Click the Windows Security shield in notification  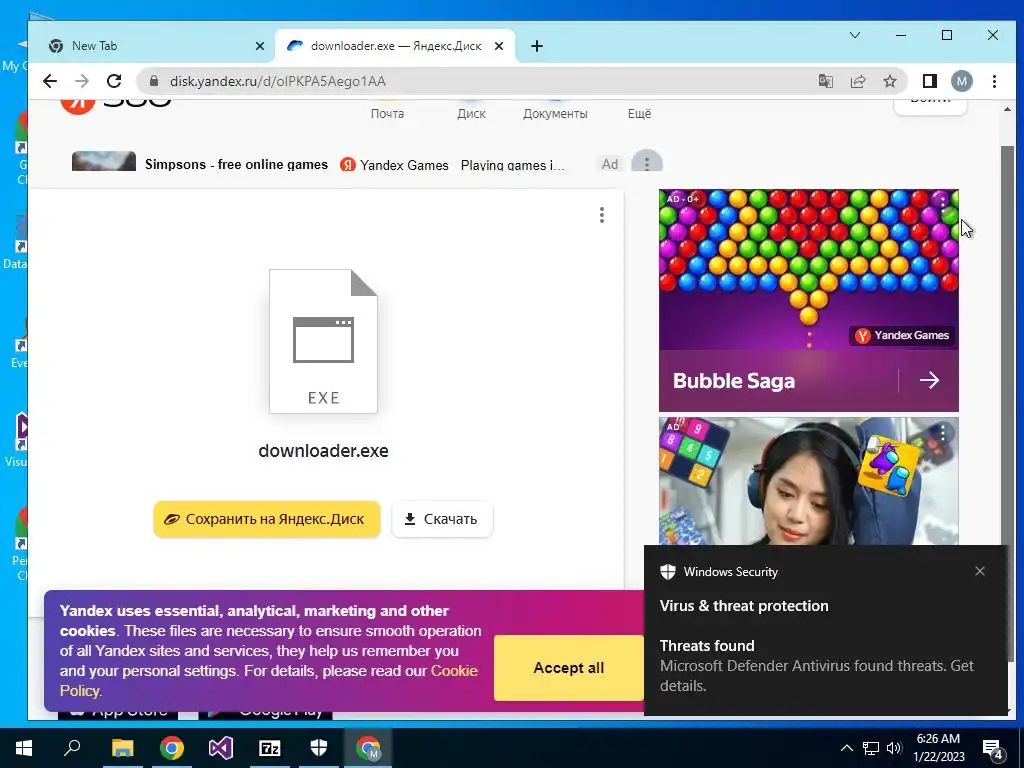tap(667, 571)
